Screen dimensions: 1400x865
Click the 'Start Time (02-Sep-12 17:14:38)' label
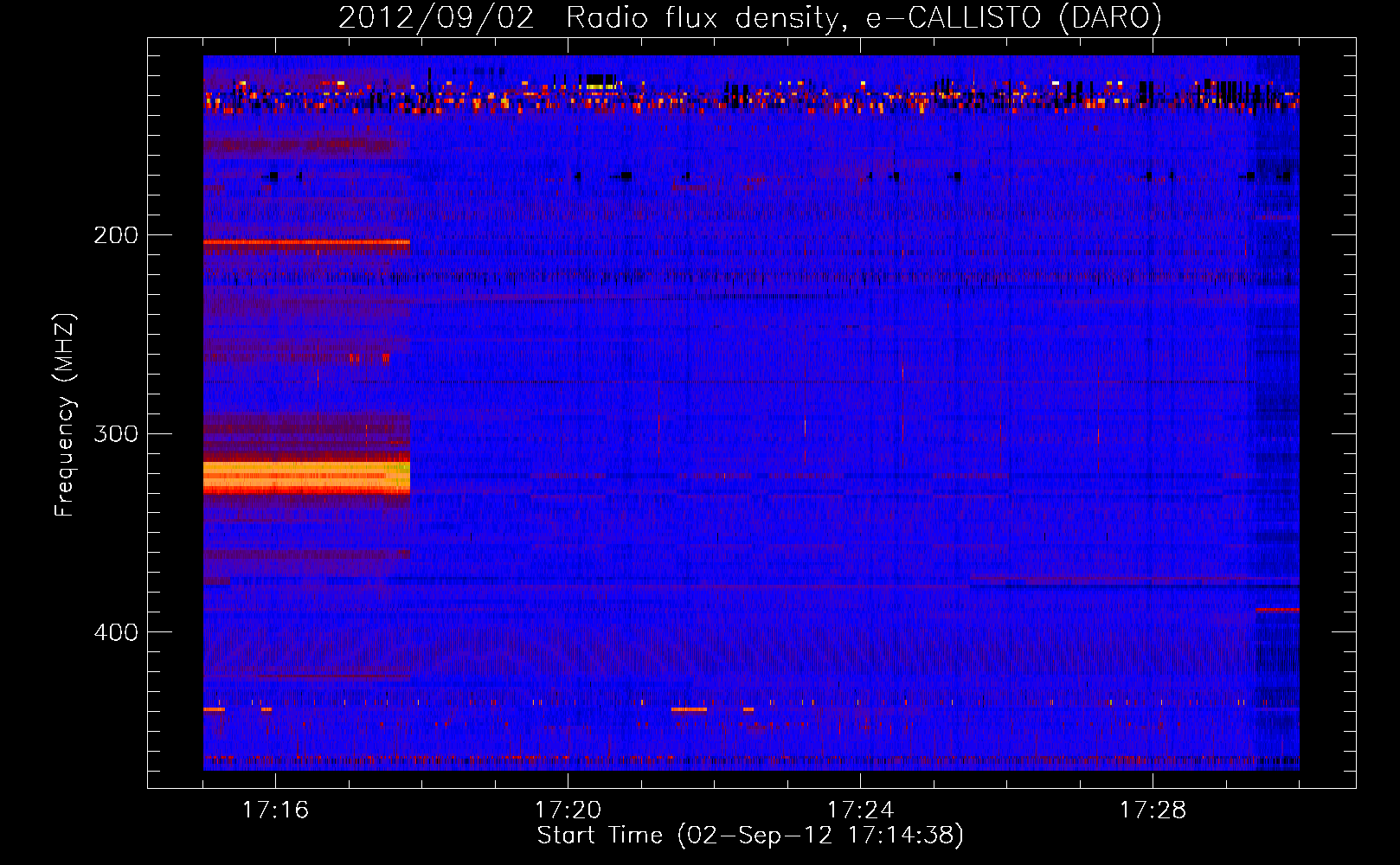coord(750,836)
